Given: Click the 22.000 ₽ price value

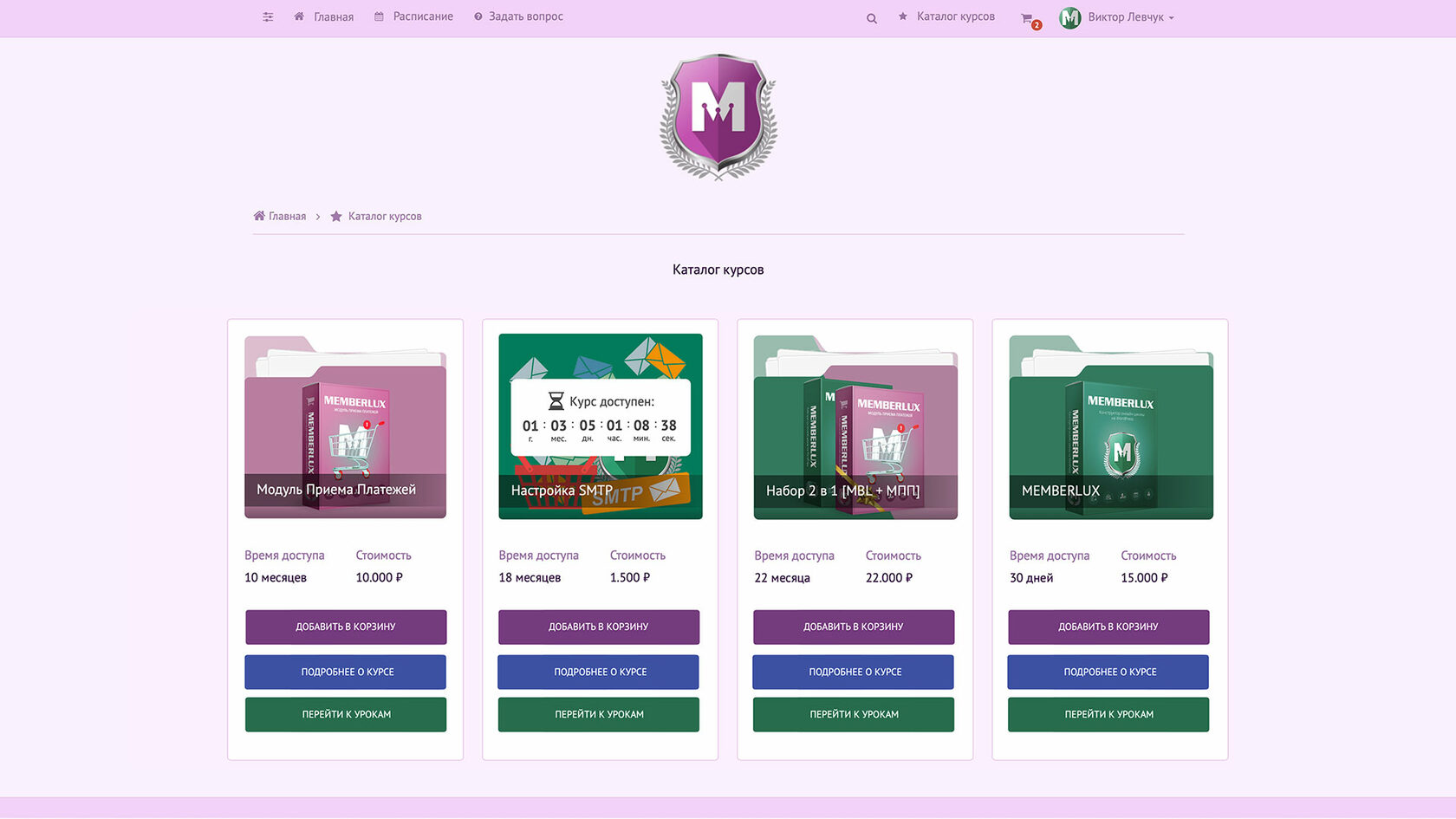Looking at the screenshot, I should pyautogui.click(x=889, y=578).
